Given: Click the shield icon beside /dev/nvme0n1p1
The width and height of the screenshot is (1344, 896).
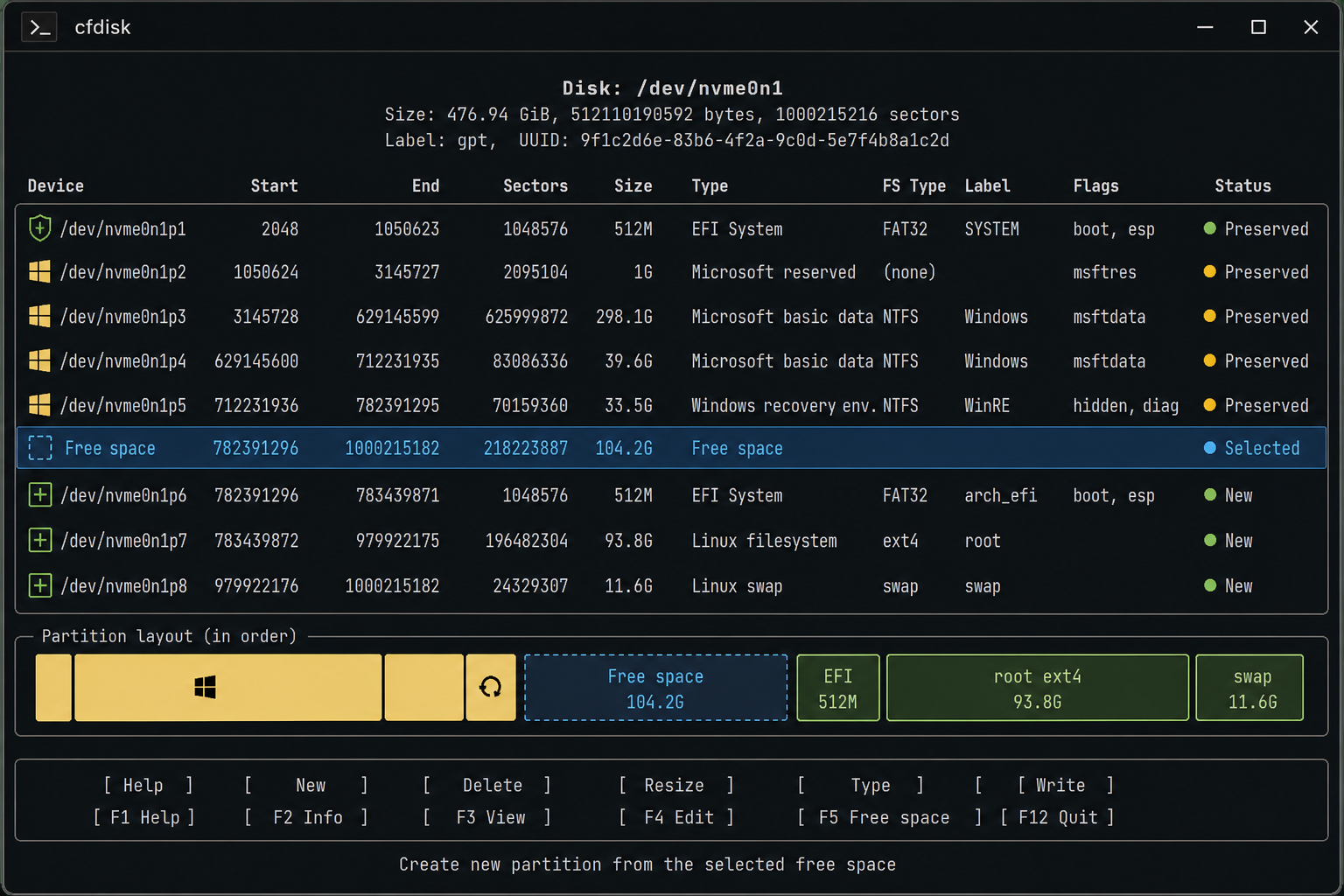Looking at the screenshot, I should pyautogui.click(x=39, y=228).
